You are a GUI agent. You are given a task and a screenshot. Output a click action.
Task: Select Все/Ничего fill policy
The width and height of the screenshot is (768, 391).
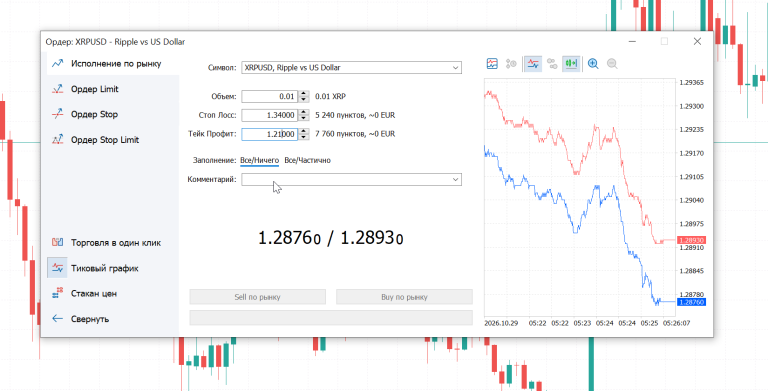click(260, 160)
